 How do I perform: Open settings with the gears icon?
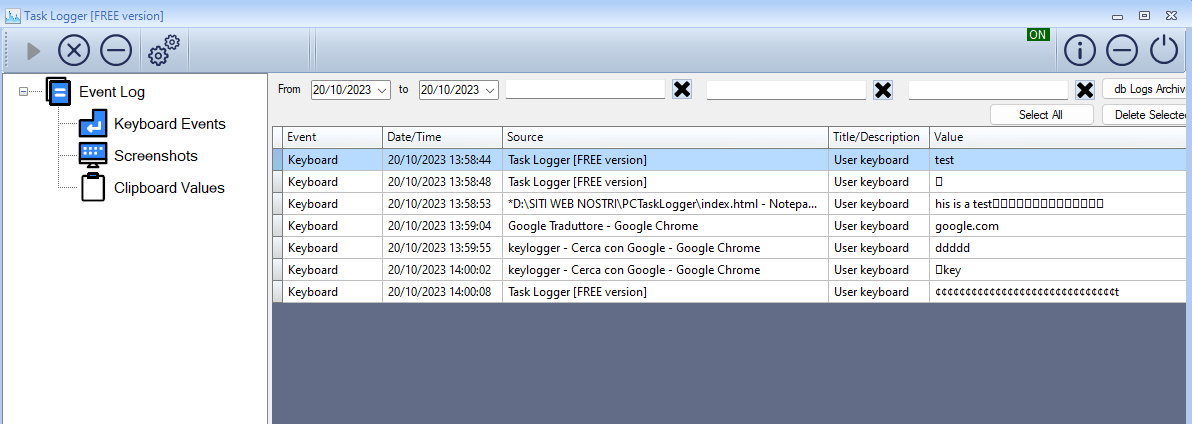click(163, 49)
